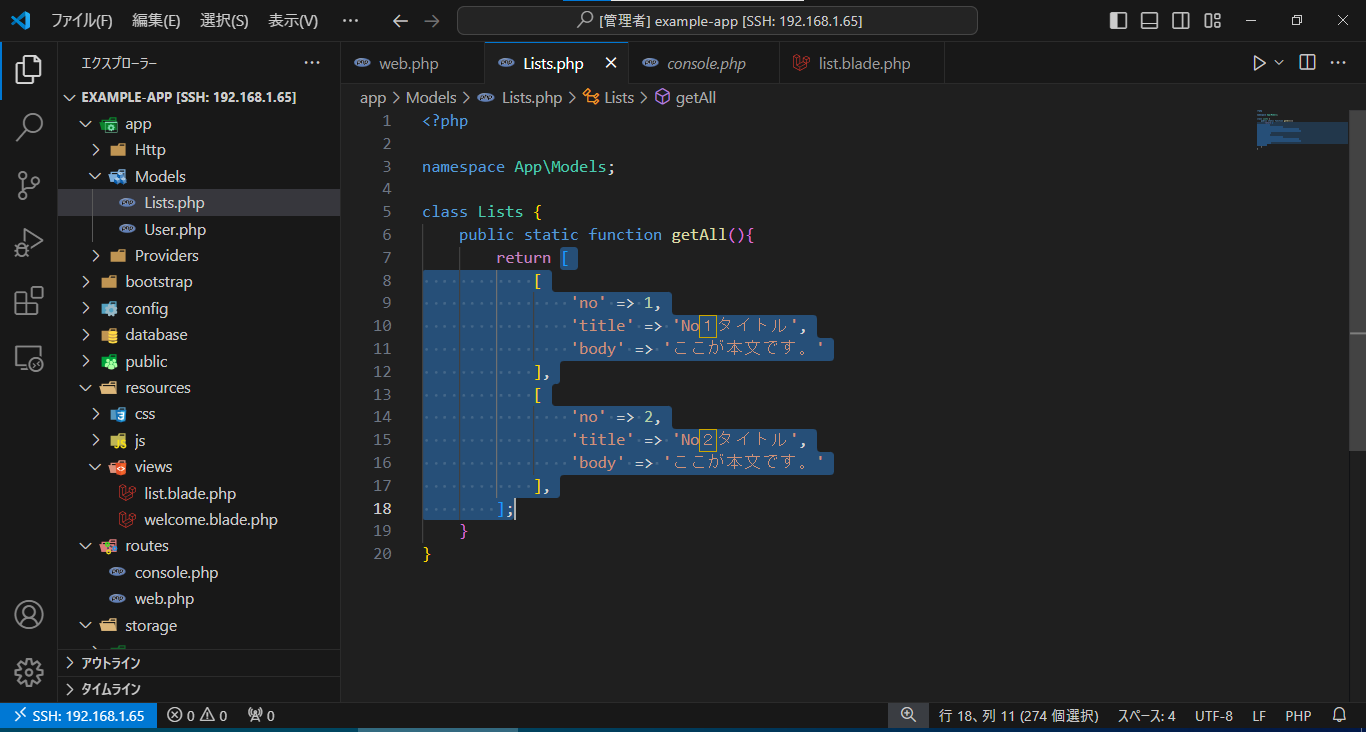
Task: Collapse the EXAMPLE-APP root folder
Action: click(199, 97)
